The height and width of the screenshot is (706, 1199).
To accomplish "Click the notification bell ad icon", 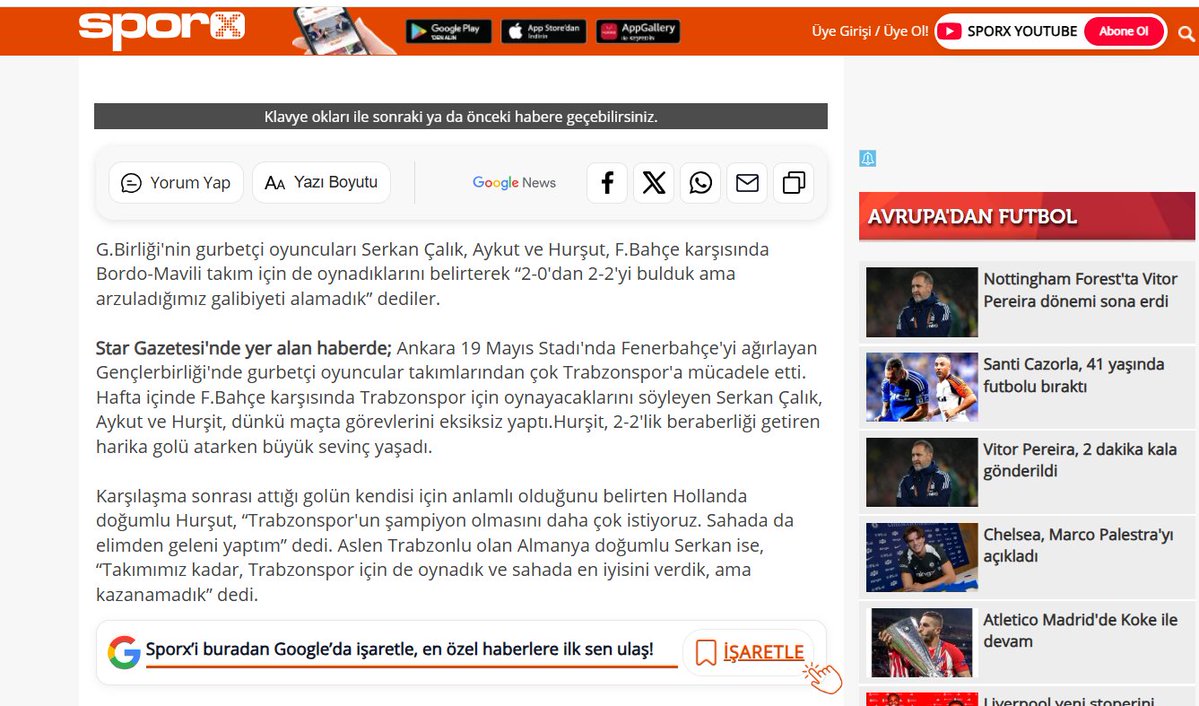I will pos(867,158).
